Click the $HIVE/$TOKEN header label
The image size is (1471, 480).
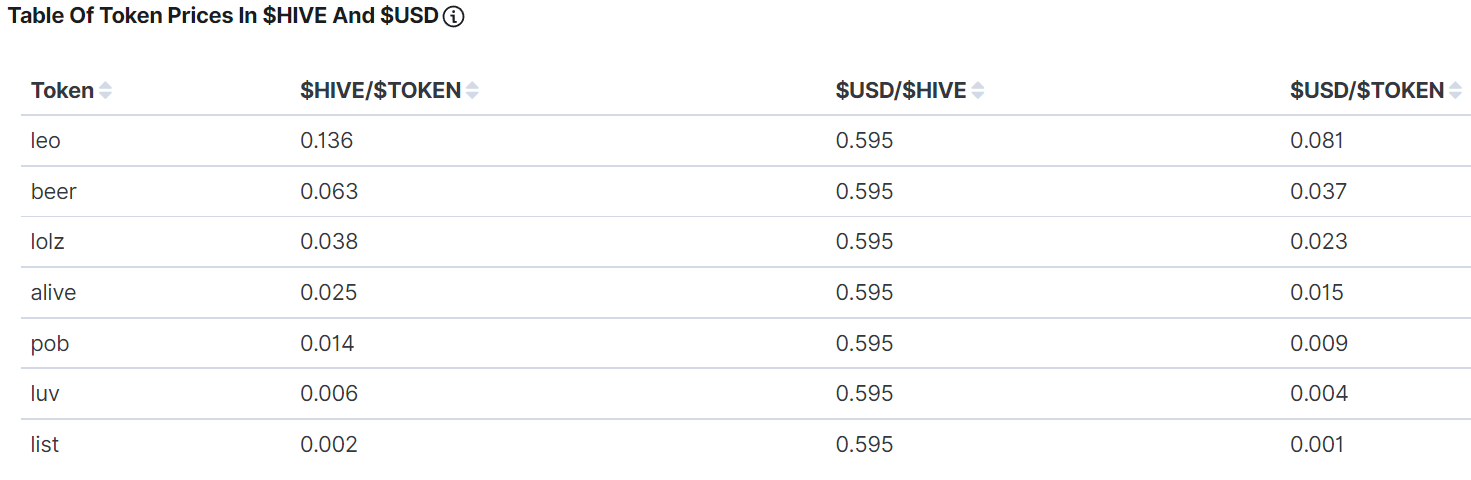click(x=380, y=91)
